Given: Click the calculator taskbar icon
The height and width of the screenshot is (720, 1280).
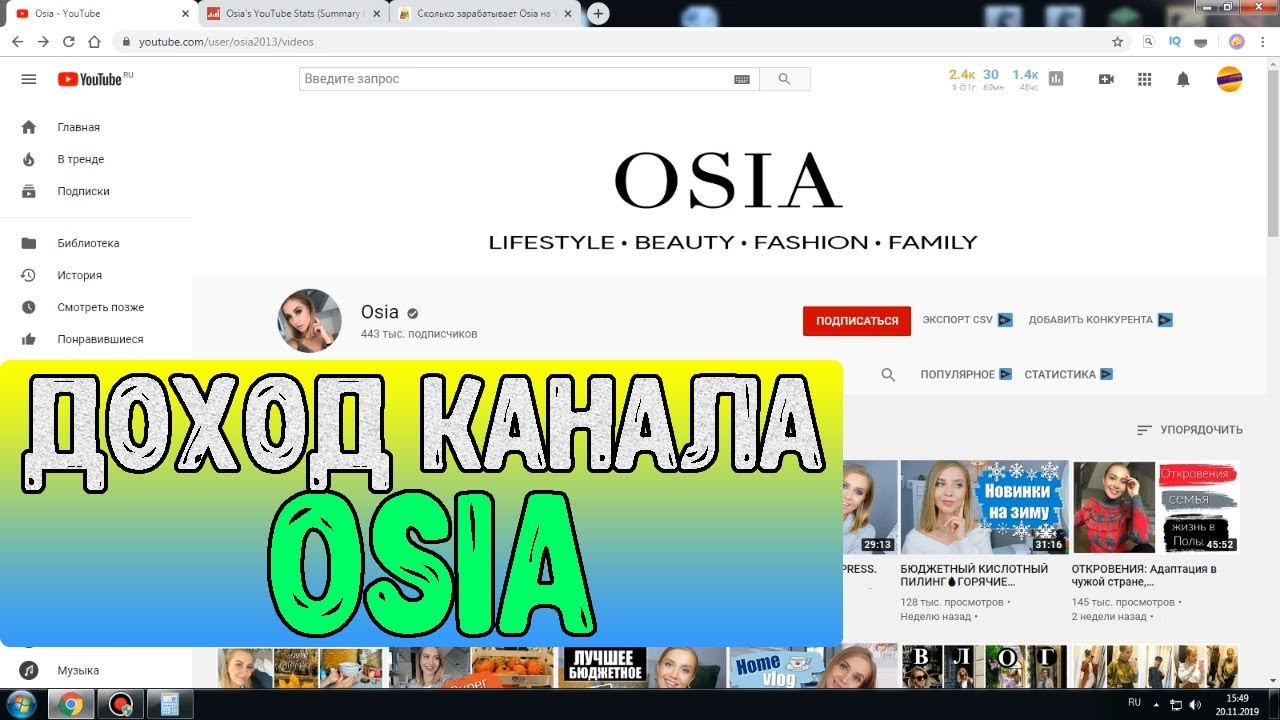Looking at the screenshot, I should (x=169, y=704).
